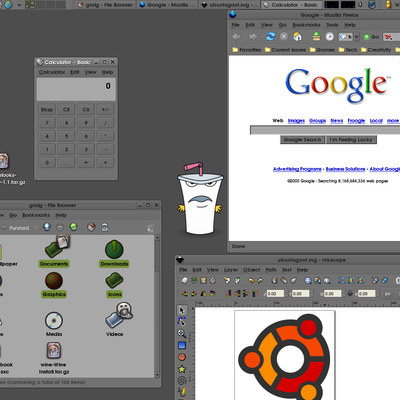
Task: Open the Tools menu in Firefox
Action: 332,25
